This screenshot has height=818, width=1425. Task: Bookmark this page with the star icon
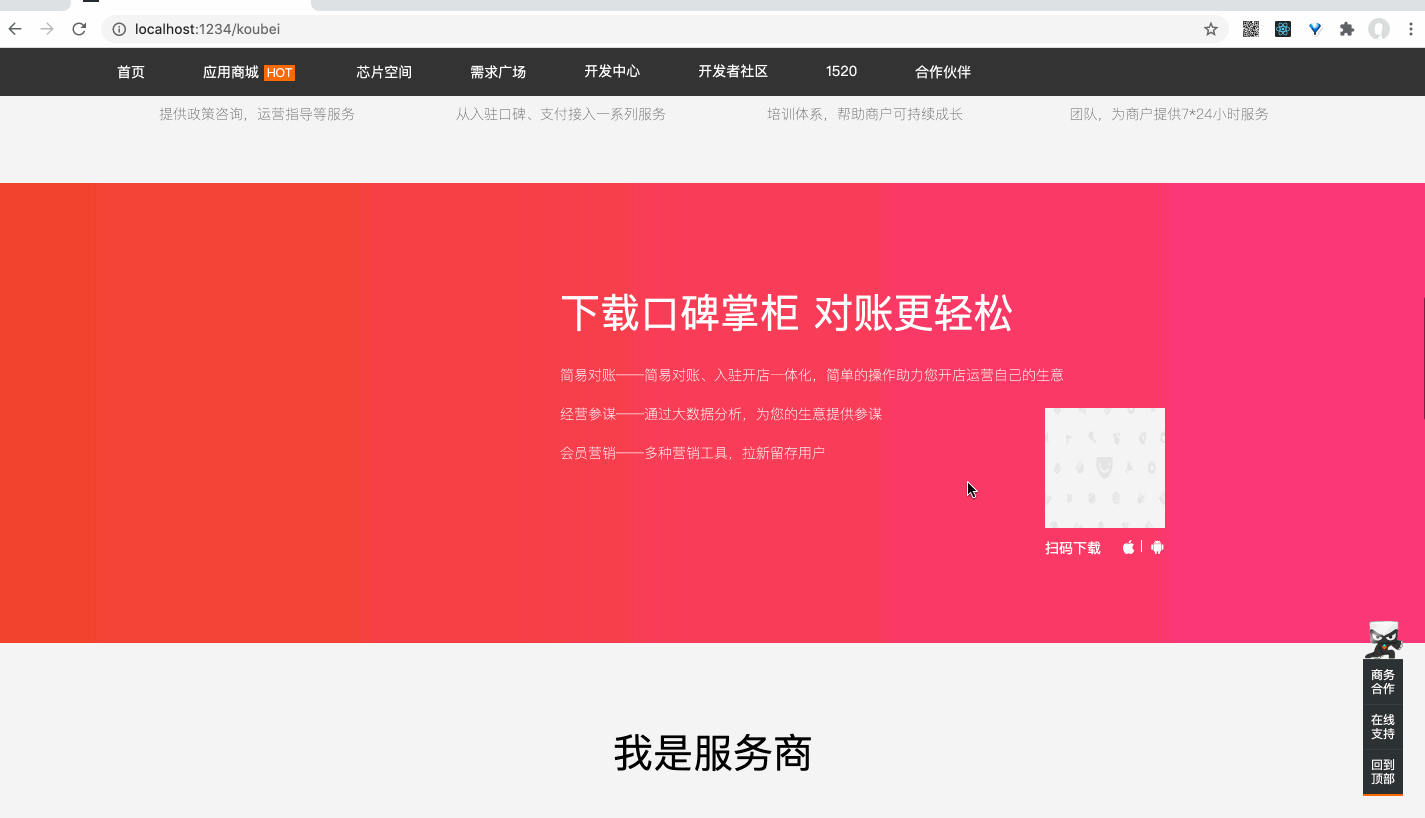[x=1211, y=29]
